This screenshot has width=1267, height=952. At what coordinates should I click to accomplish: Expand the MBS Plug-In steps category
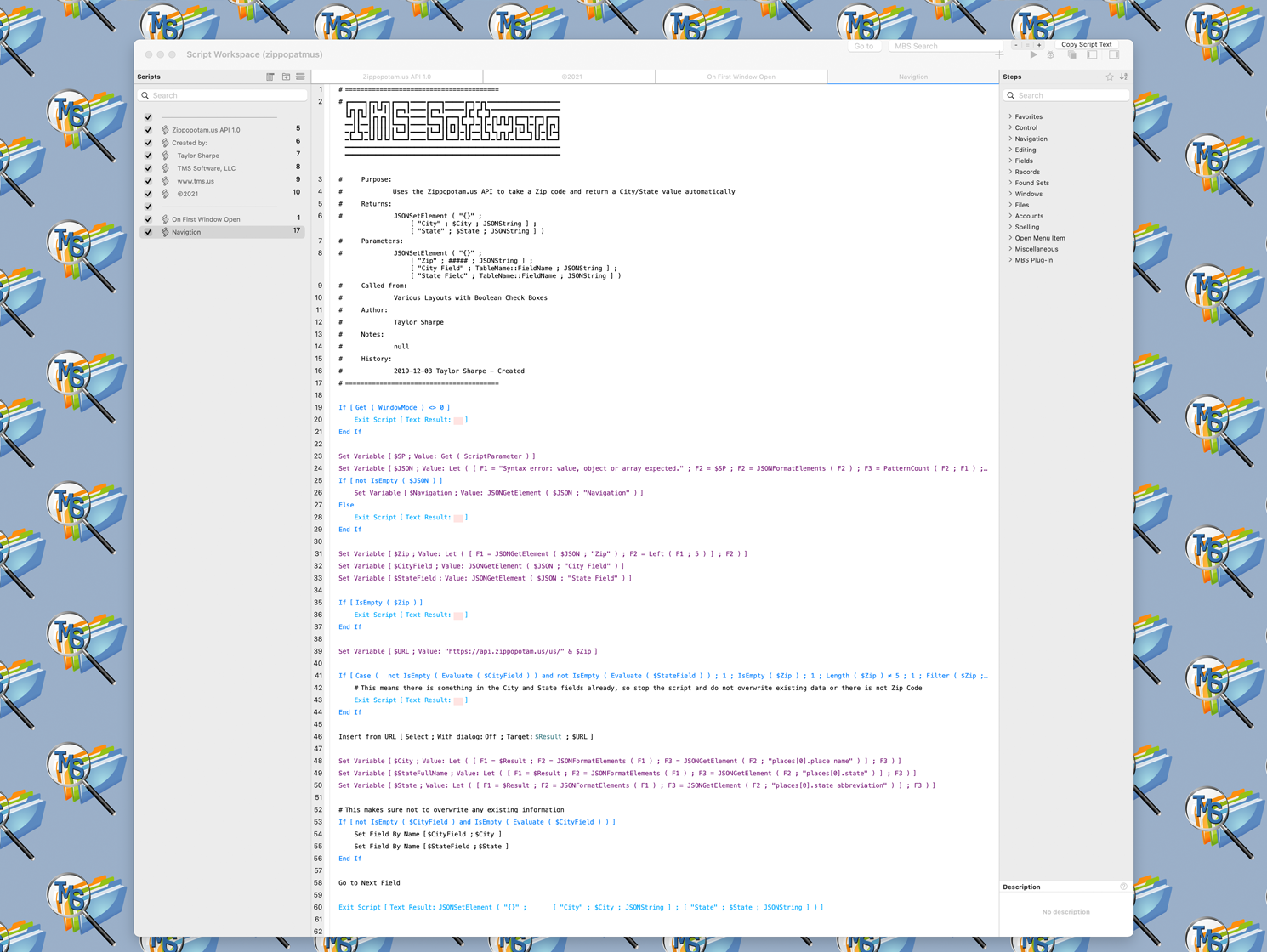[x=1010, y=260]
